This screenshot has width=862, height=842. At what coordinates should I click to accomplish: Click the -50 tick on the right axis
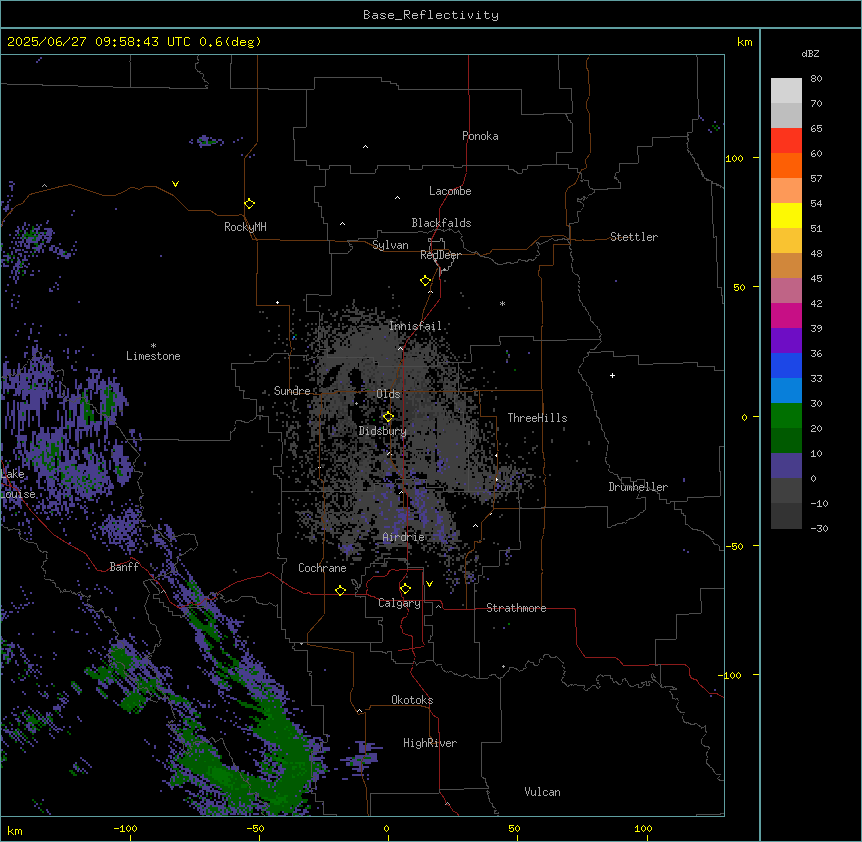[734, 546]
